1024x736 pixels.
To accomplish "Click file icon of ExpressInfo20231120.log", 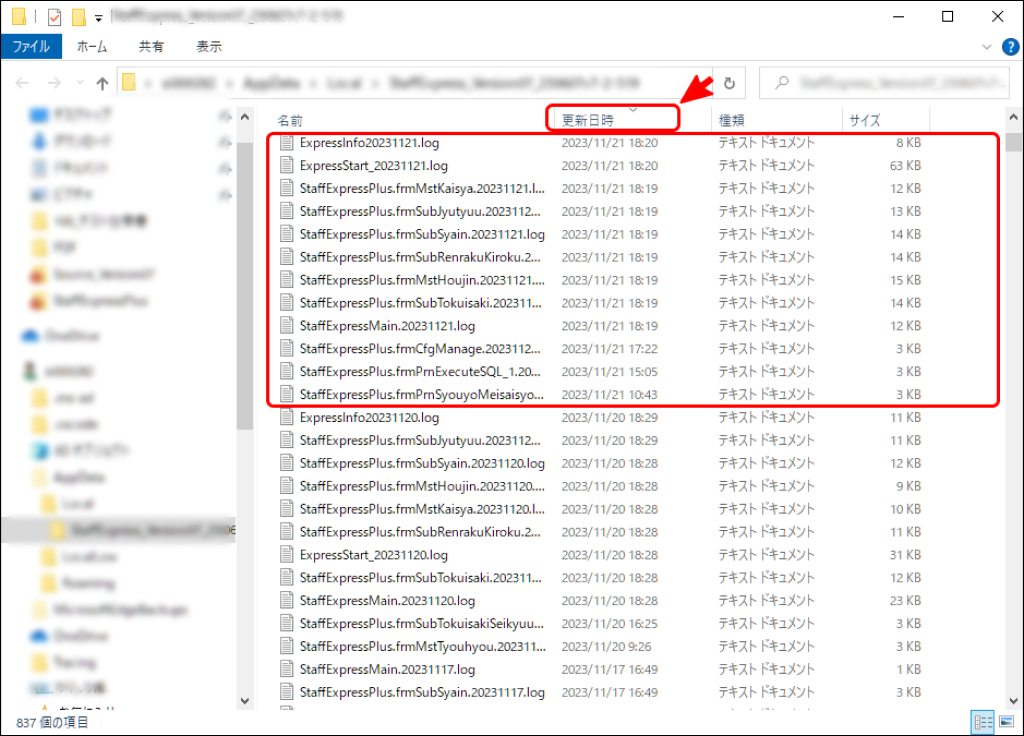I will 286,417.
